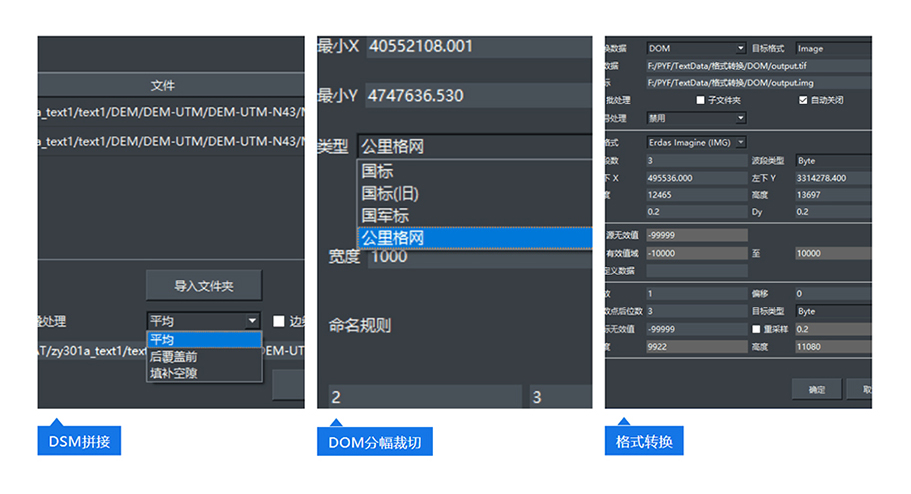This screenshot has height=494, width=911.
Task: Uncheck the 自动关闭 checkbox
Action: pos(803,100)
